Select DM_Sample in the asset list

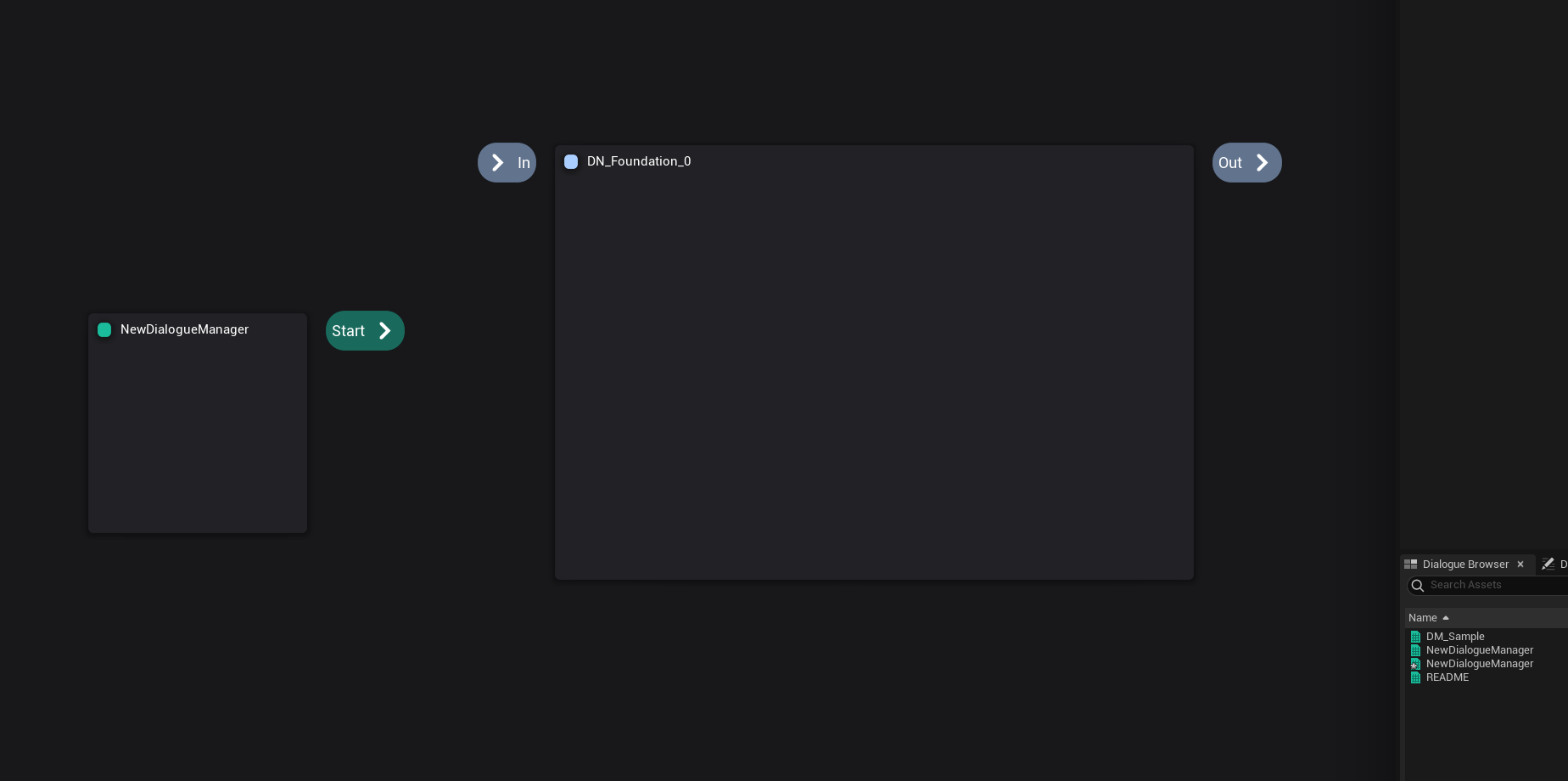pos(1455,637)
